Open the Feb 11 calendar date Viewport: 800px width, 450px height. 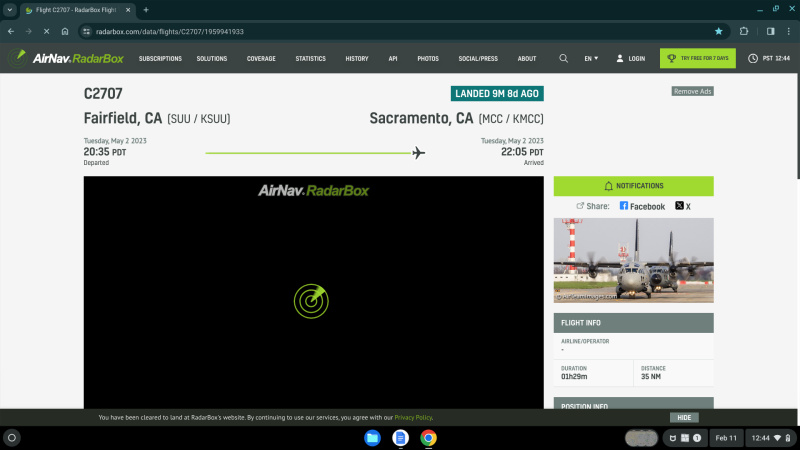[x=726, y=438]
